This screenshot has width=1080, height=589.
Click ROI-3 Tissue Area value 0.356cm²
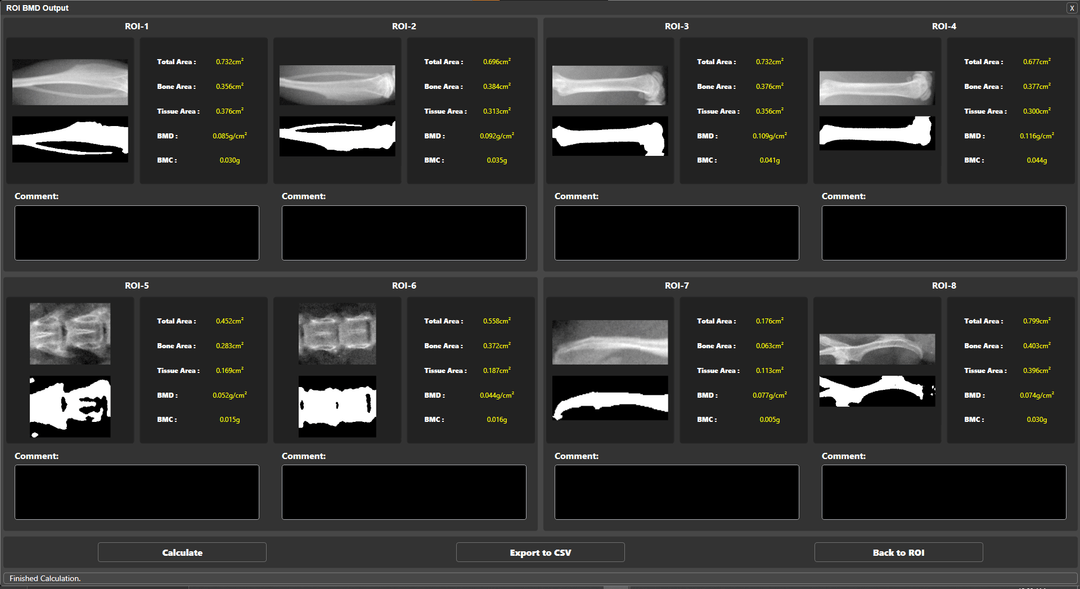tap(769, 111)
